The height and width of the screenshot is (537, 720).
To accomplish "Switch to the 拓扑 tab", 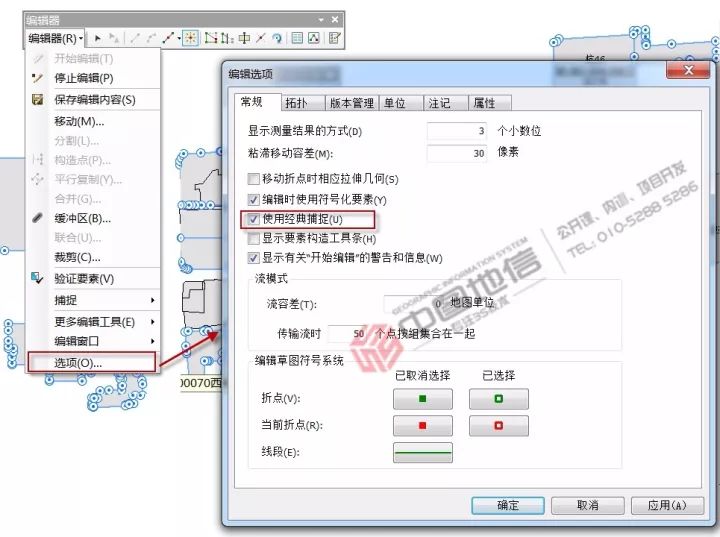I will point(303,103).
